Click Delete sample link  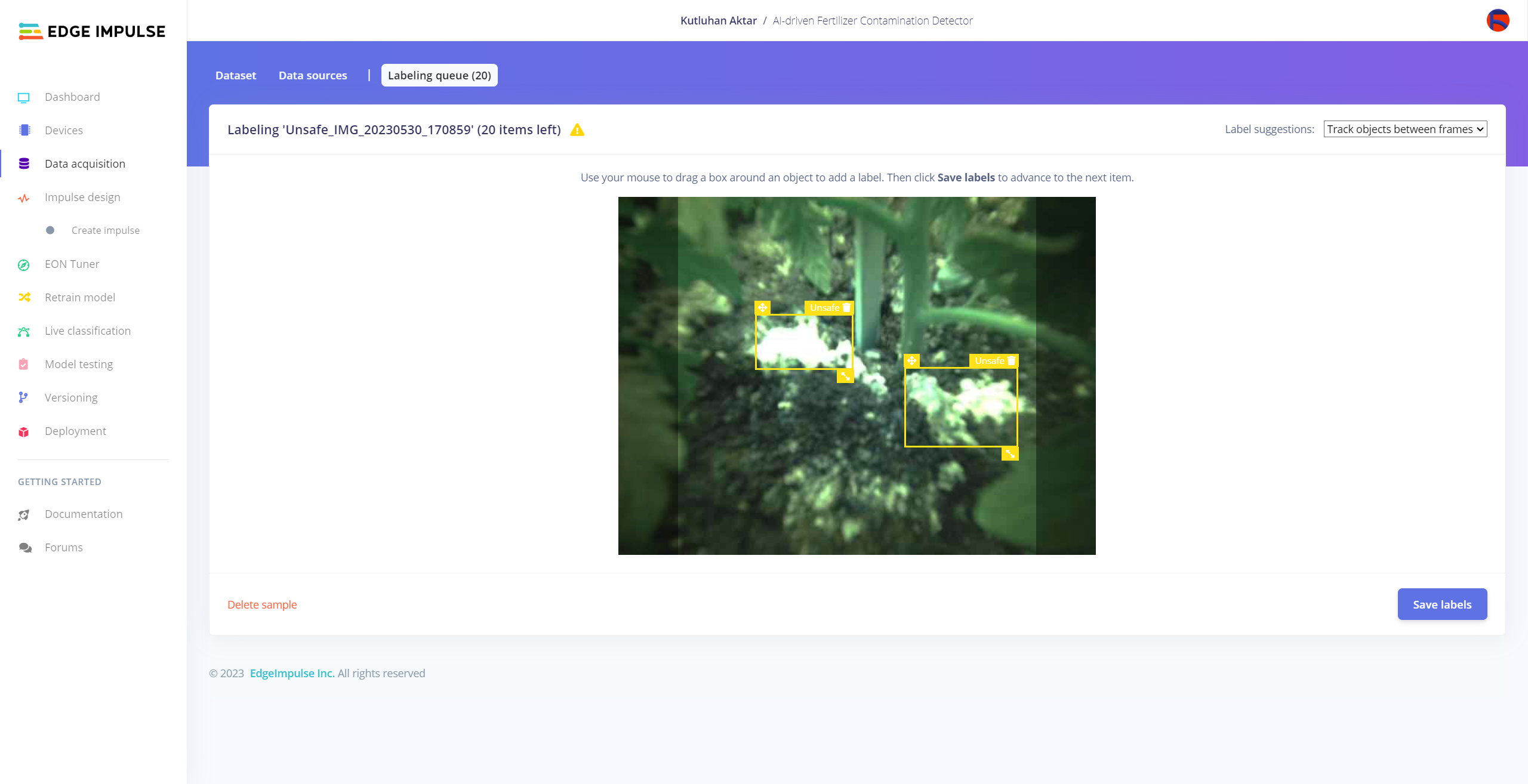pos(262,604)
